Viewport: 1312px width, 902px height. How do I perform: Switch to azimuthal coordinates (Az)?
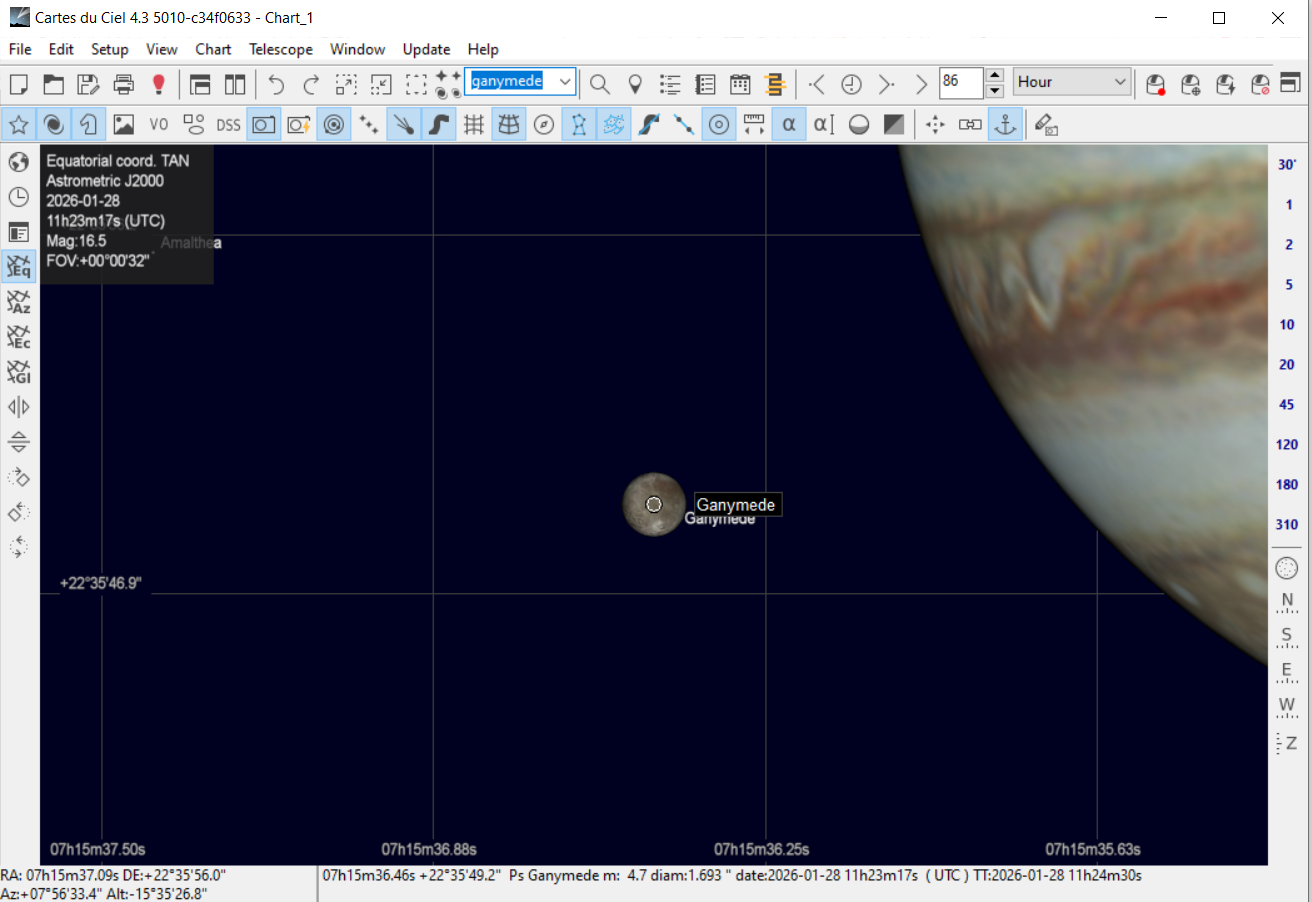19,302
